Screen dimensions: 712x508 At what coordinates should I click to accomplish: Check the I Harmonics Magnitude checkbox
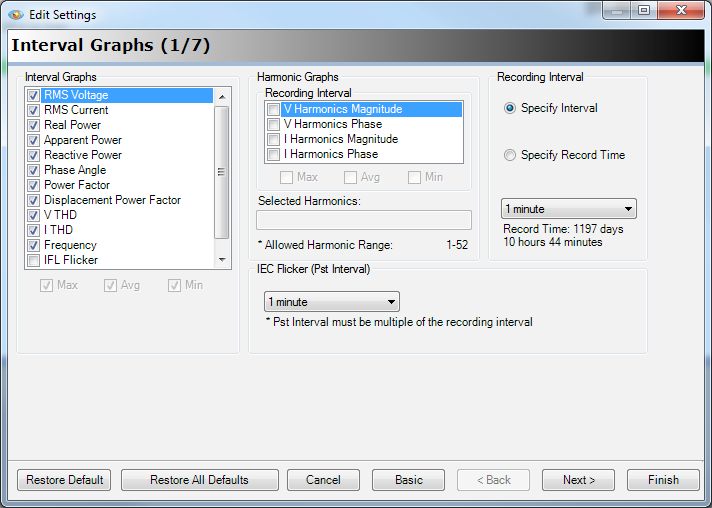click(x=273, y=139)
